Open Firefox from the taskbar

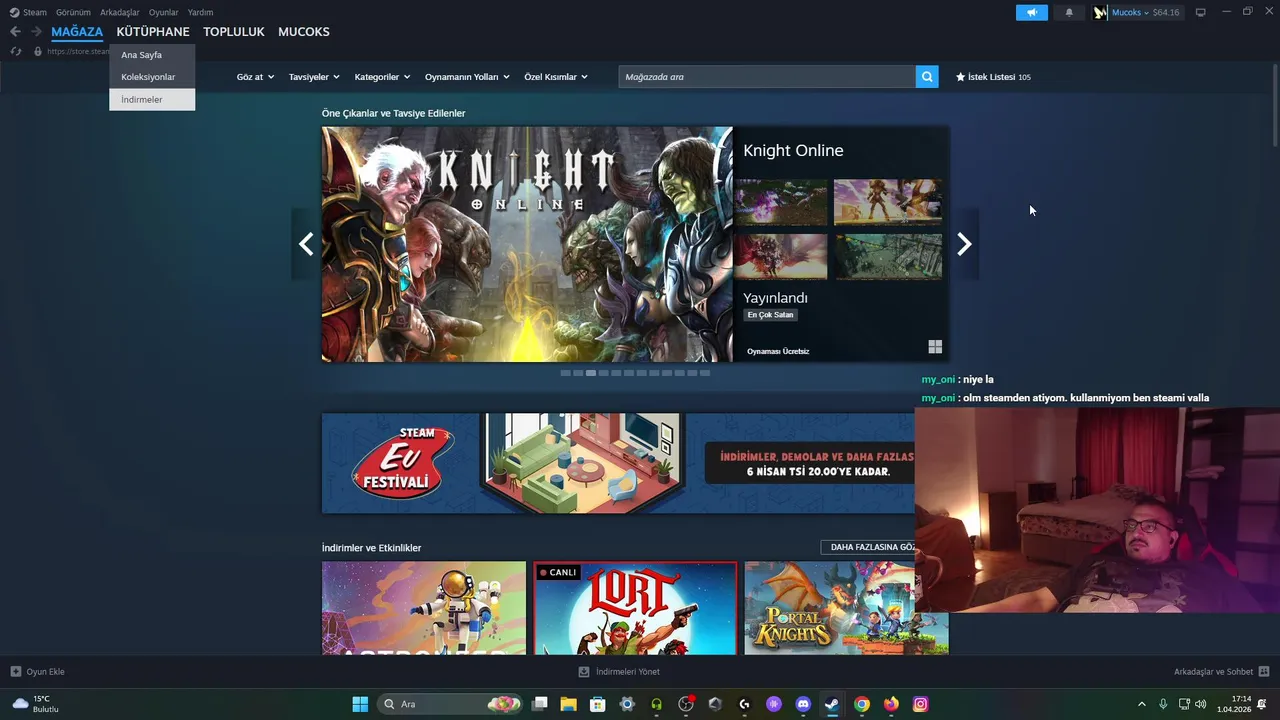click(x=891, y=704)
